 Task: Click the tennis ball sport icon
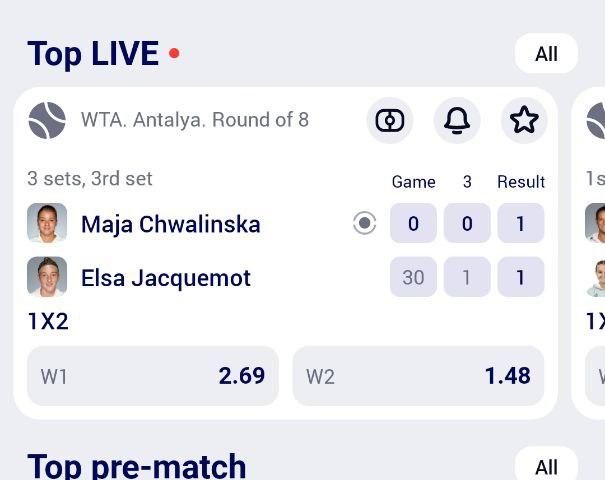point(47,120)
